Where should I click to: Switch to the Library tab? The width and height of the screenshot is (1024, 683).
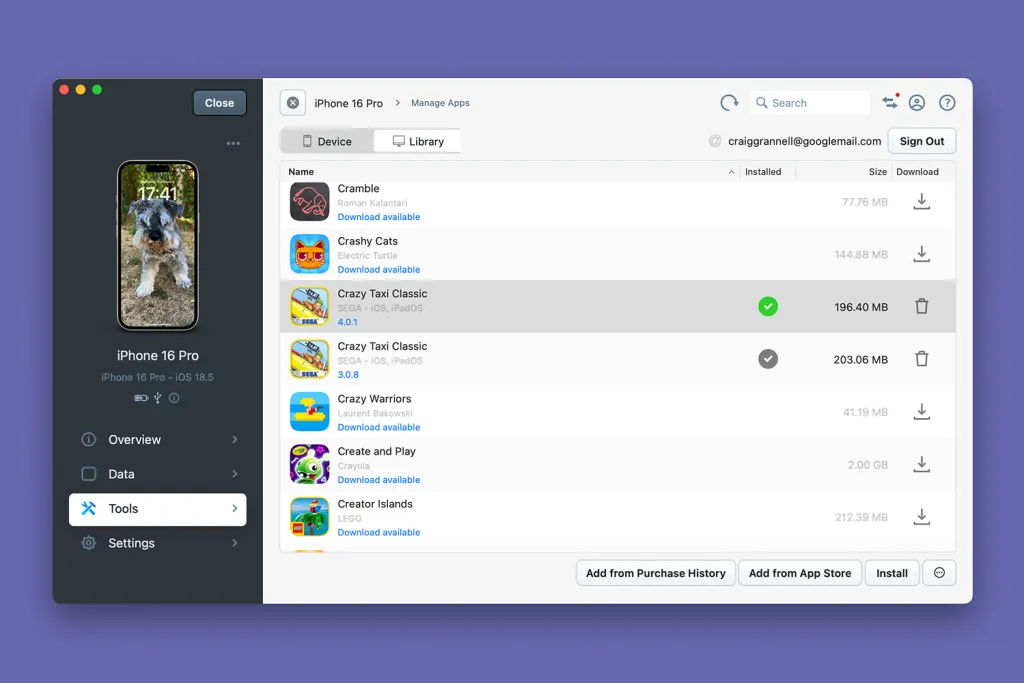418,141
